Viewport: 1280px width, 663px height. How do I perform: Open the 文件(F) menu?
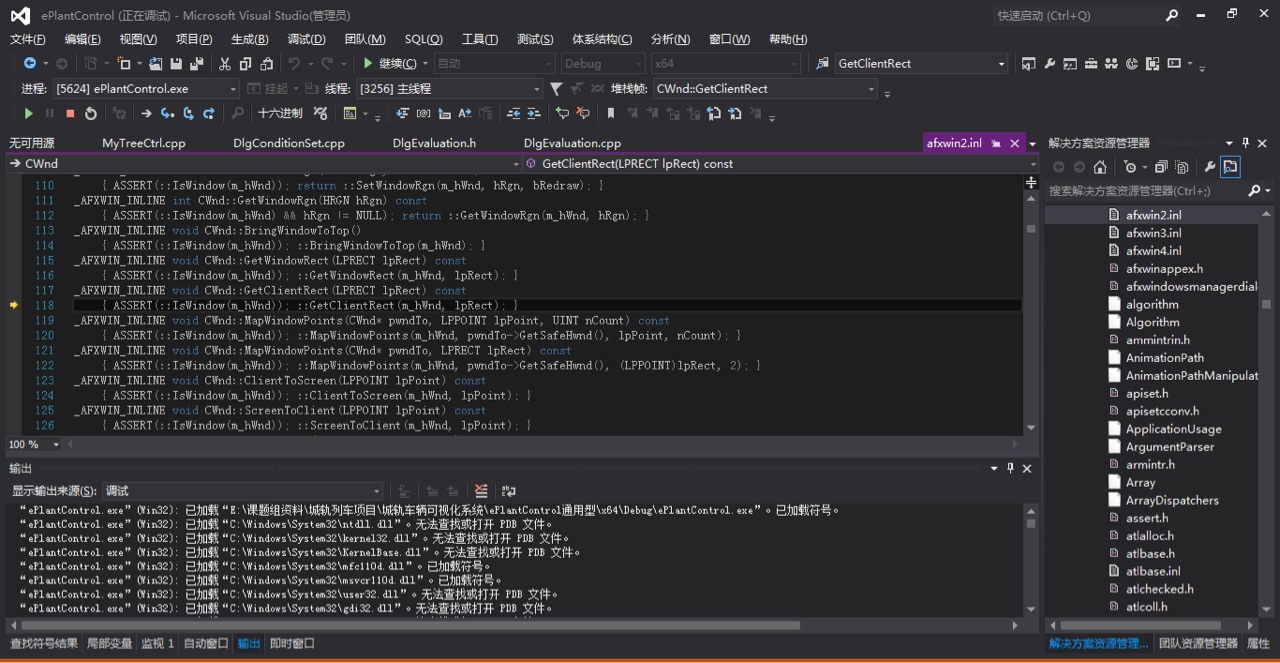point(28,39)
